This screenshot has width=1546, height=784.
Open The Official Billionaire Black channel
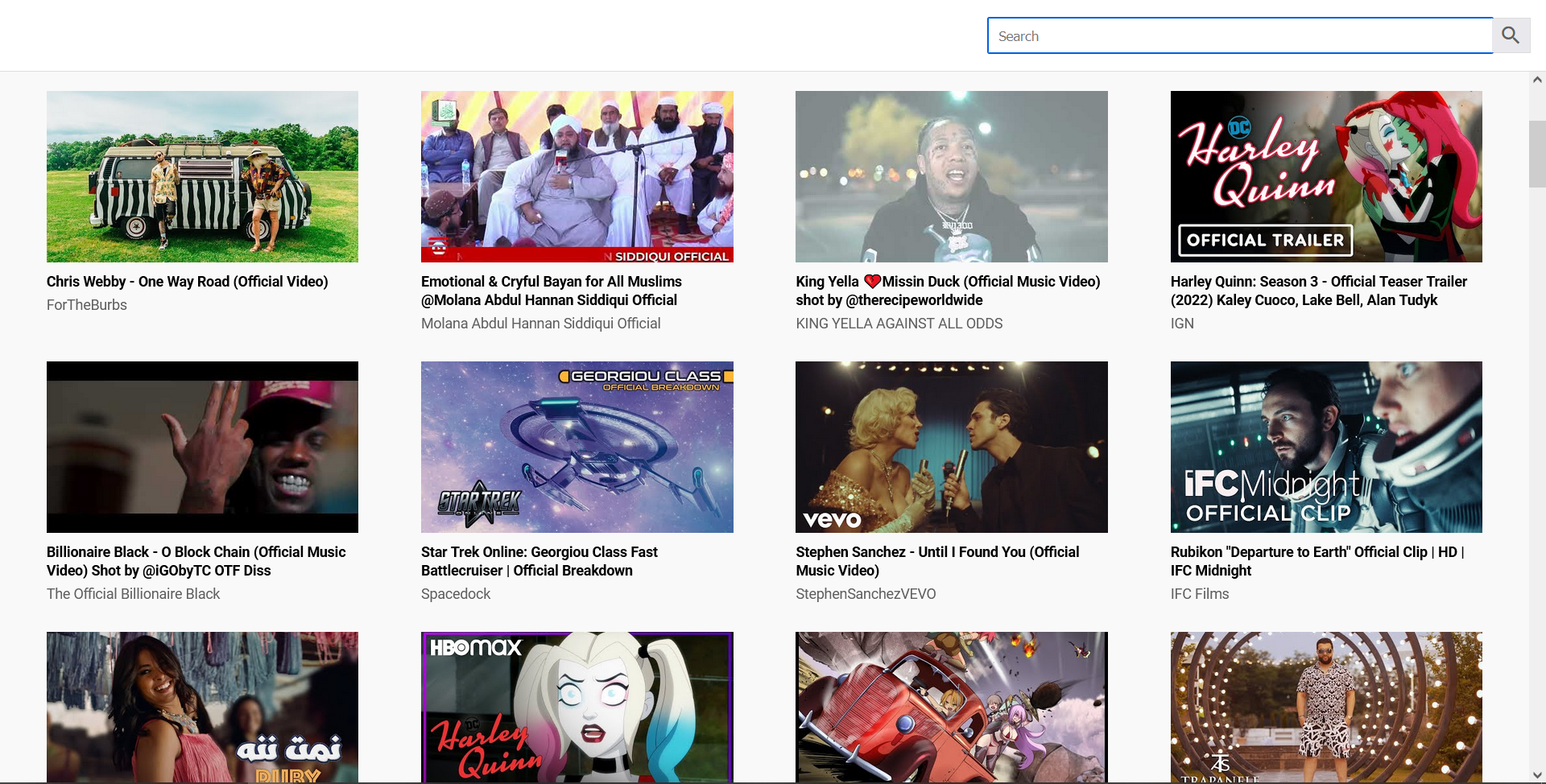click(x=134, y=594)
